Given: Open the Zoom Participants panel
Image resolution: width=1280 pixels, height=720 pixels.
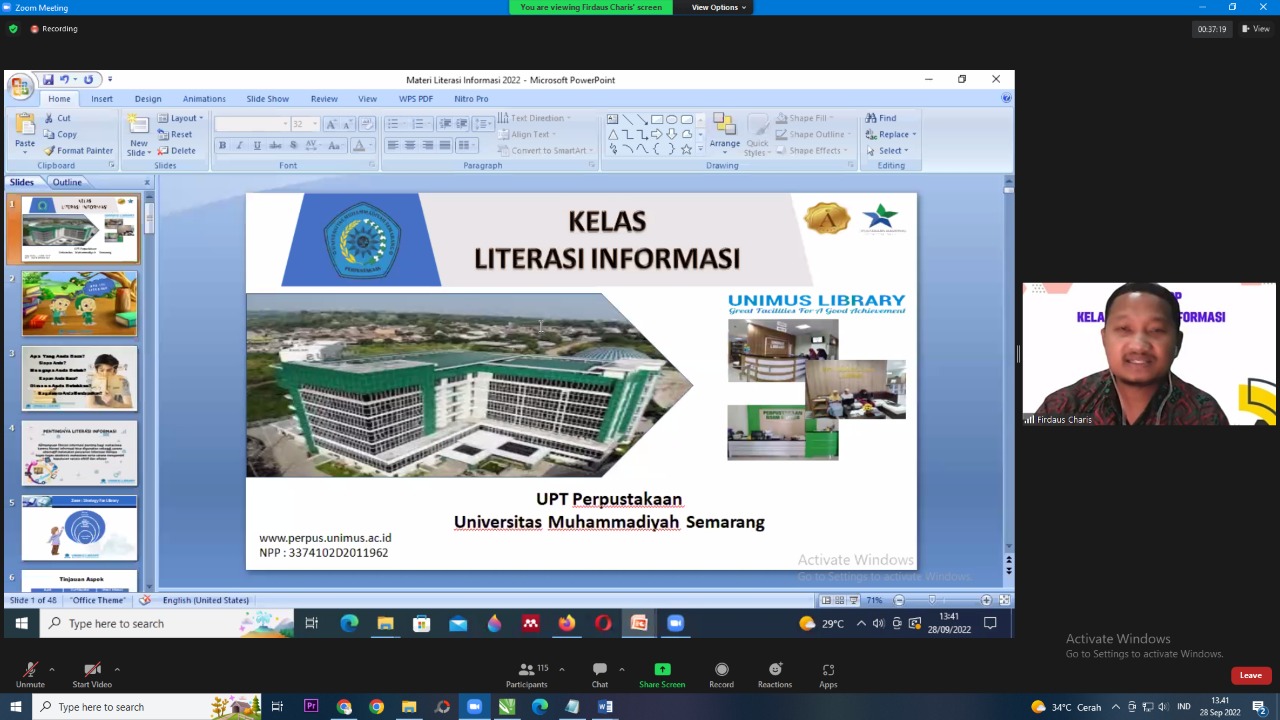Looking at the screenshot, I should (527, 675).
